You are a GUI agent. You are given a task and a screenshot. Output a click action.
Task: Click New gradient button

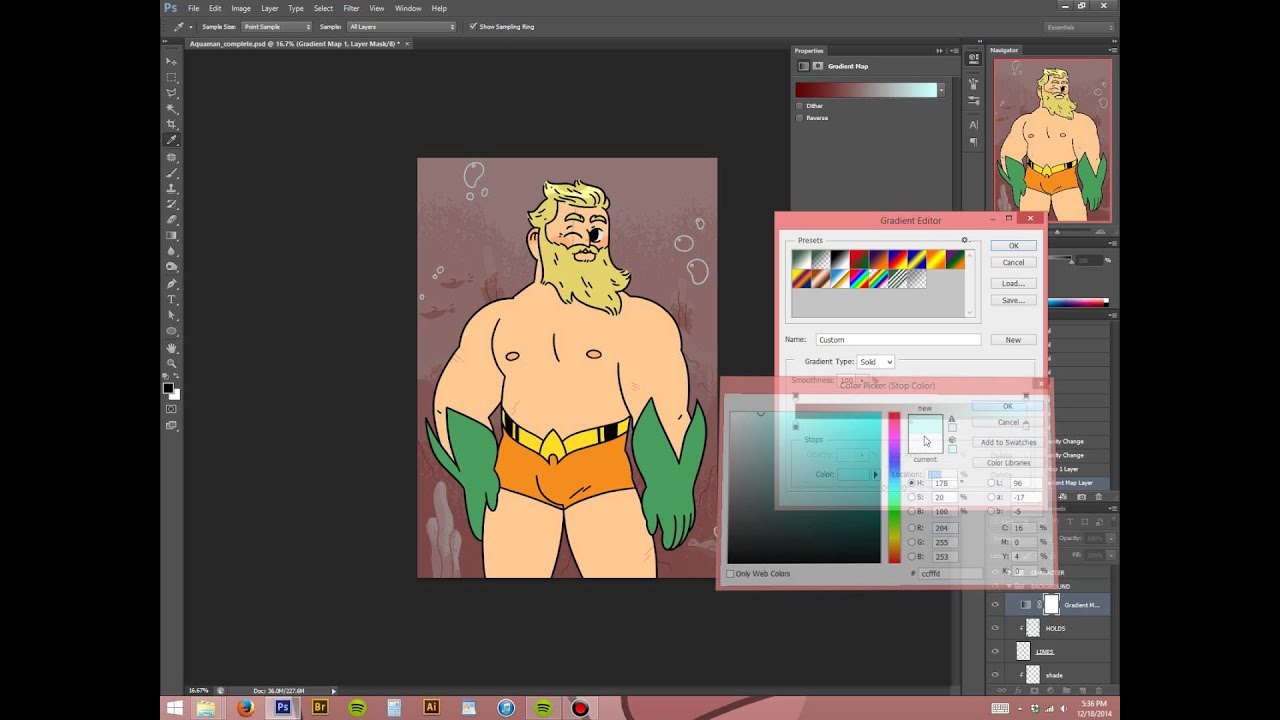(1013, 340)
